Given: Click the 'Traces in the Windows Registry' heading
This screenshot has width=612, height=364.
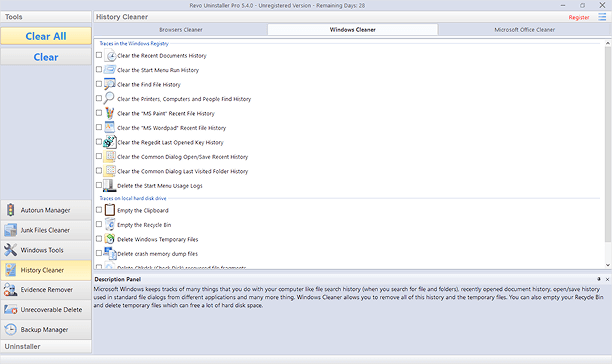Looking at the screenshot, I should point(134,43).
